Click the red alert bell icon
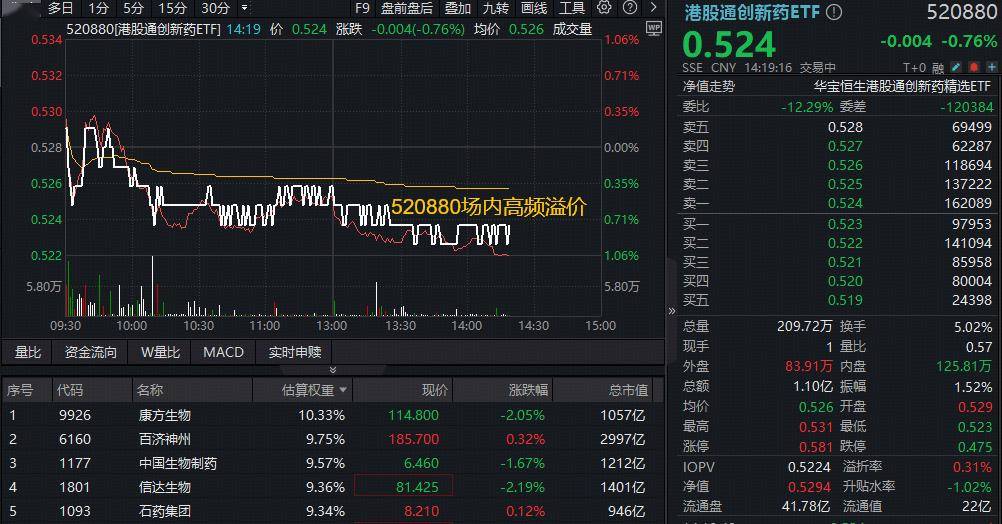1002x524 pixels. [x=973, y=67]
